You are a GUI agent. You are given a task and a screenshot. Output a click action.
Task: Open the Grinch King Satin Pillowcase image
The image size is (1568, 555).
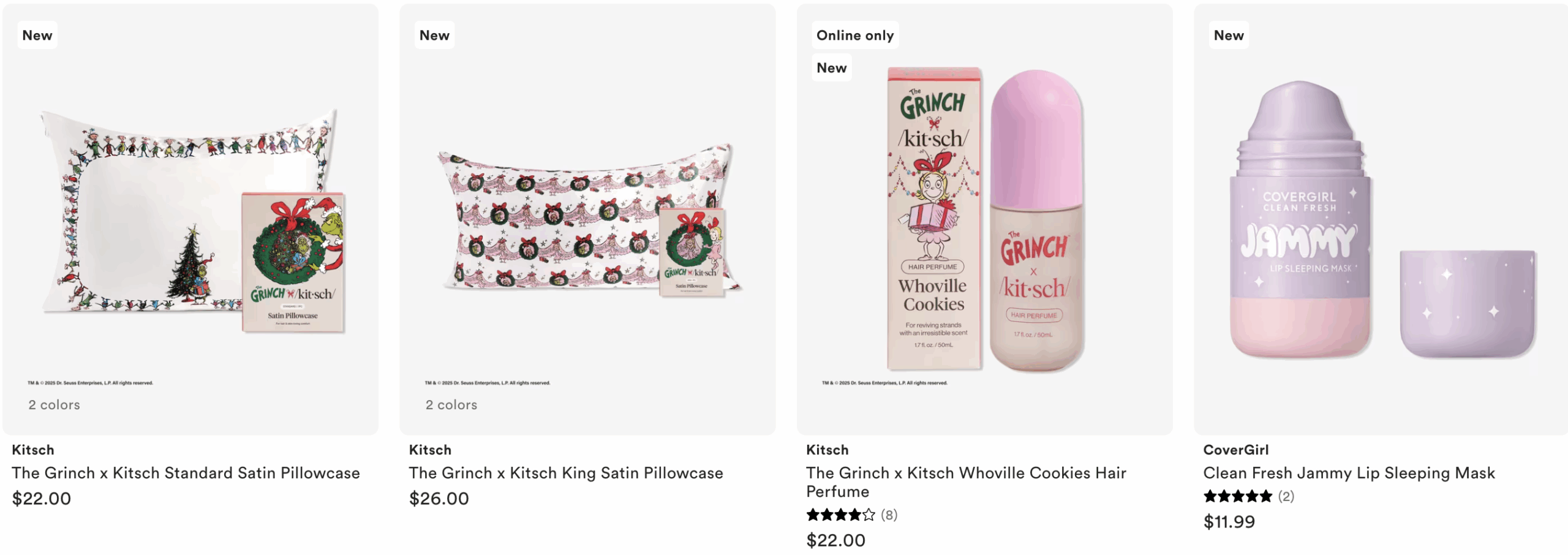point(587,221)
